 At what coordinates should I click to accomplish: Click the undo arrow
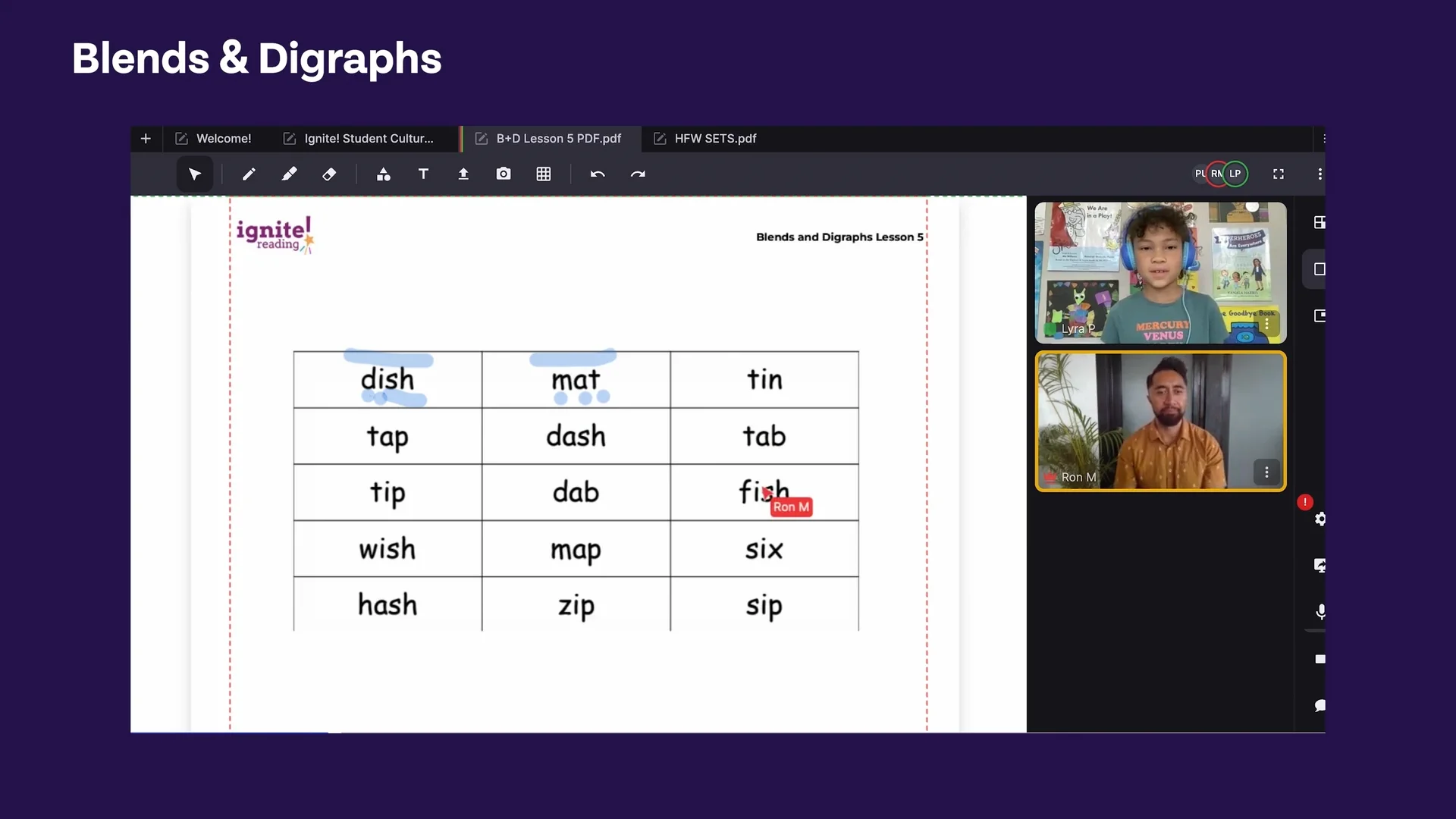pos(597,174)
